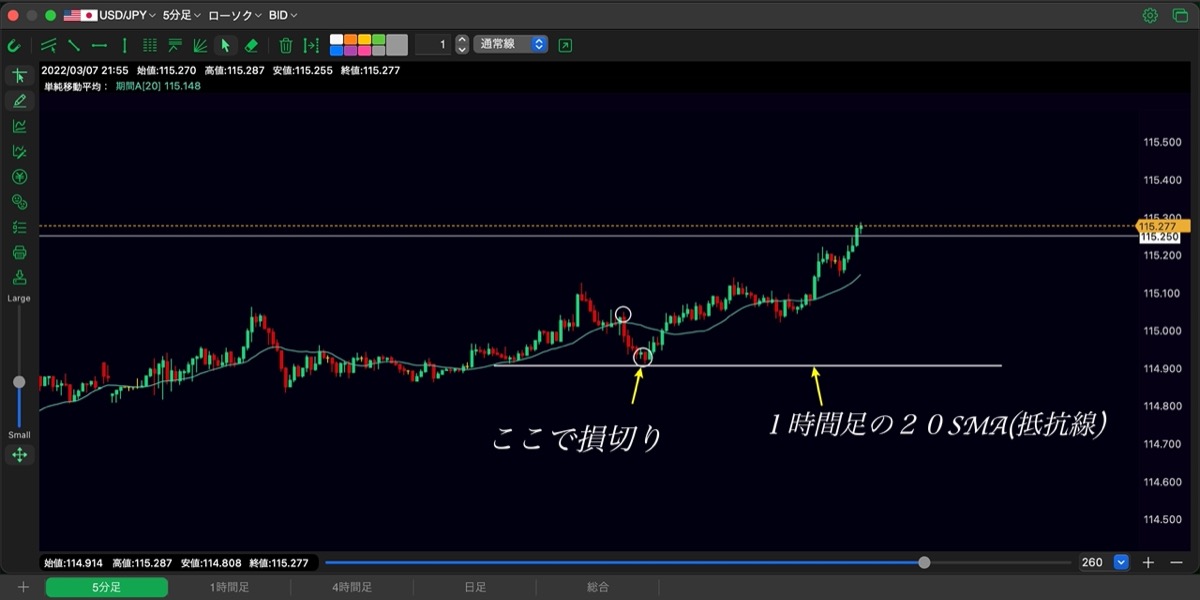Click the plus button left of 5分足 tab
The height and width of the screenshot is (600, 1200).
coord(23,587)
